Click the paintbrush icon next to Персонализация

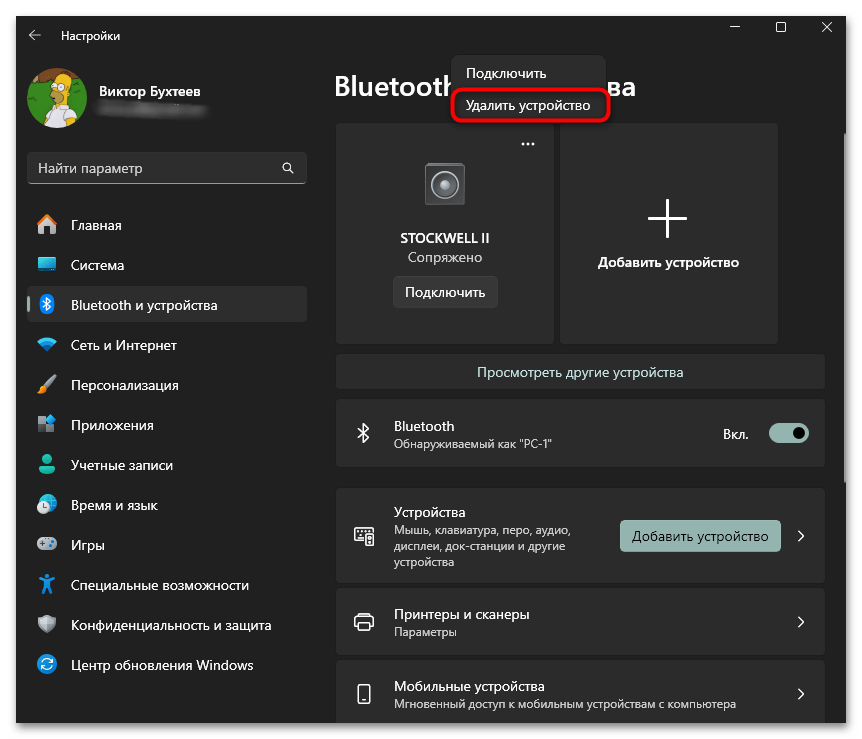(47, 384)
